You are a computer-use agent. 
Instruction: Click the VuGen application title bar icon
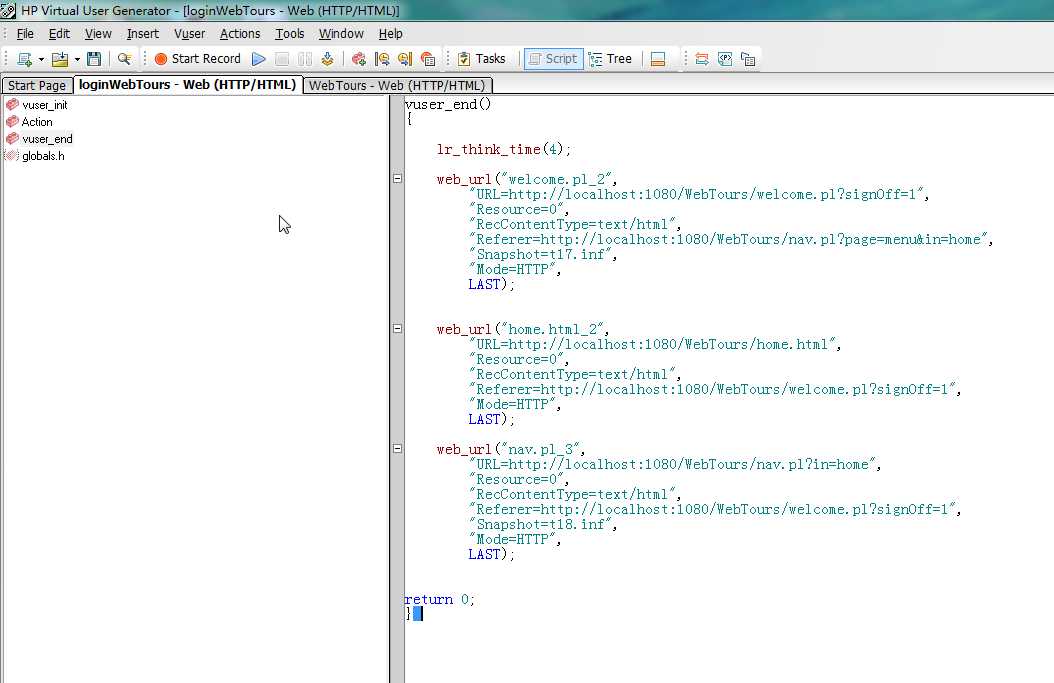pos(8,10)
